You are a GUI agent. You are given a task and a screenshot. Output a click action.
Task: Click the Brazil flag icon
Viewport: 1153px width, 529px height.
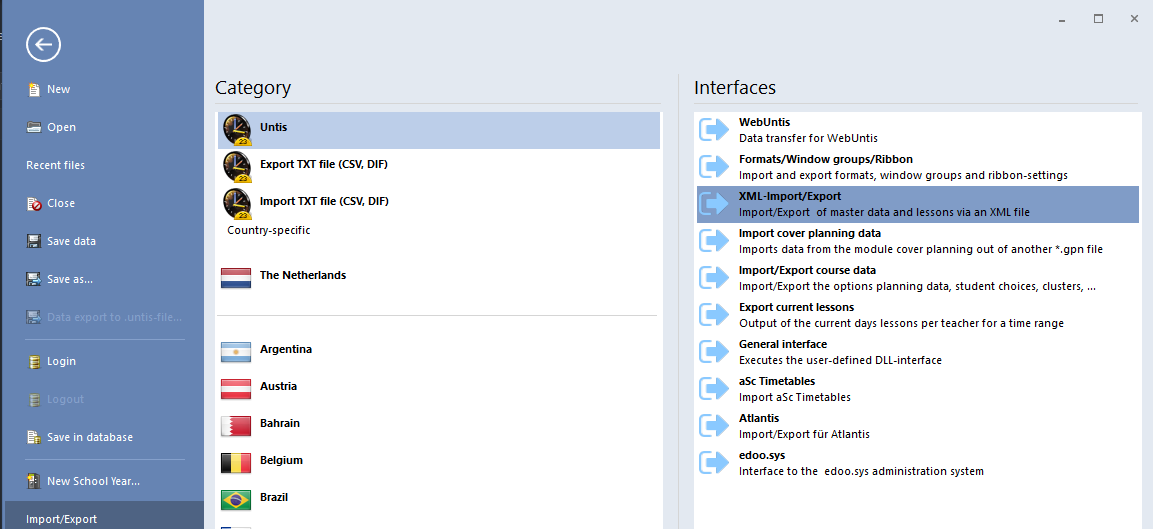pyautogui.click(x=236, y=500)
